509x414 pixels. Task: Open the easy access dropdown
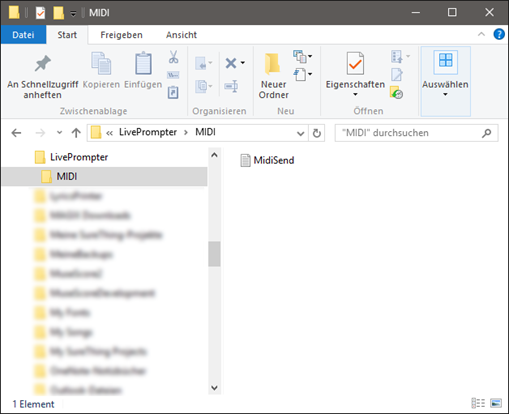[x=303, y=74]
